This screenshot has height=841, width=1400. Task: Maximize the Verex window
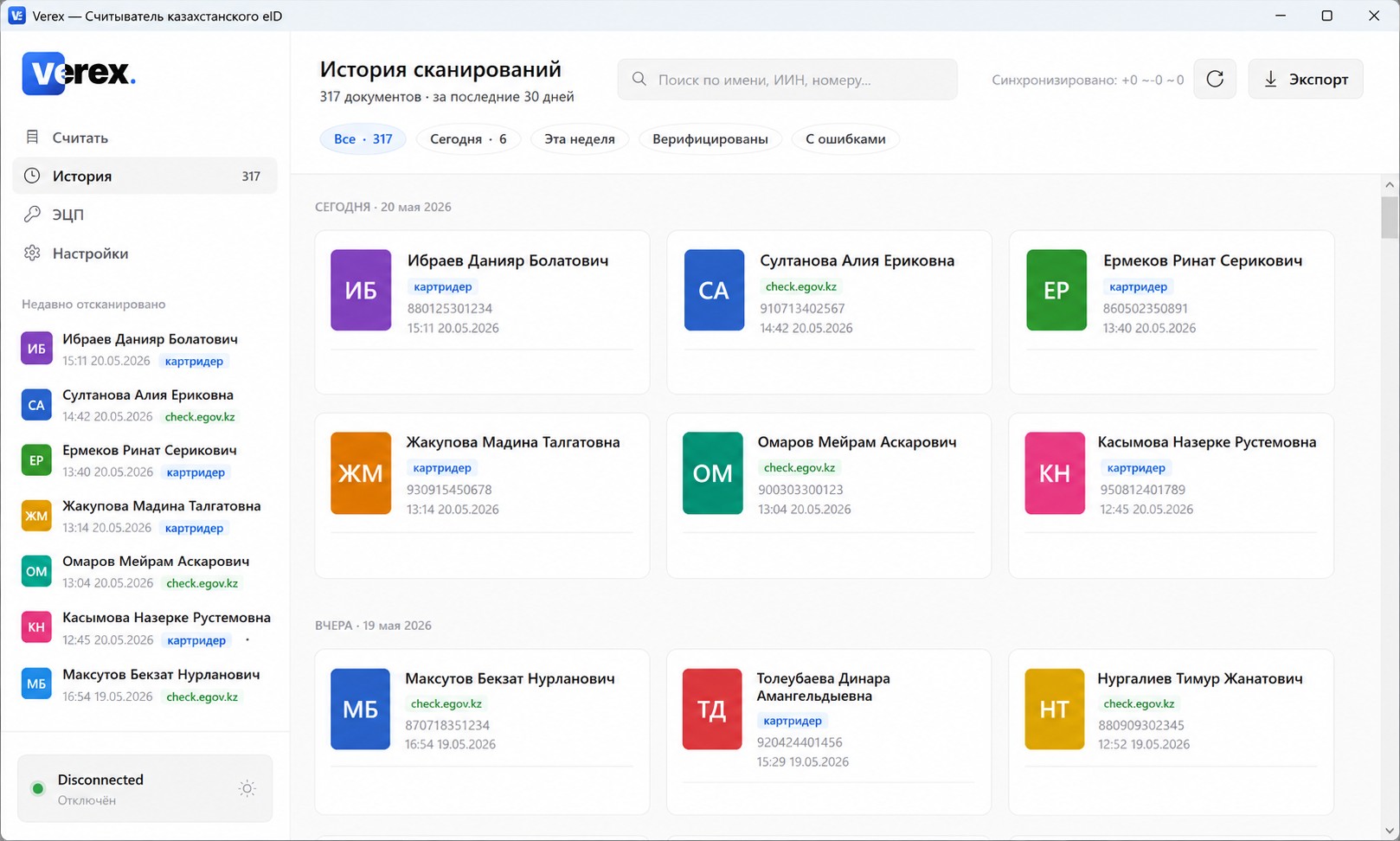click(x=1326, y=16)
